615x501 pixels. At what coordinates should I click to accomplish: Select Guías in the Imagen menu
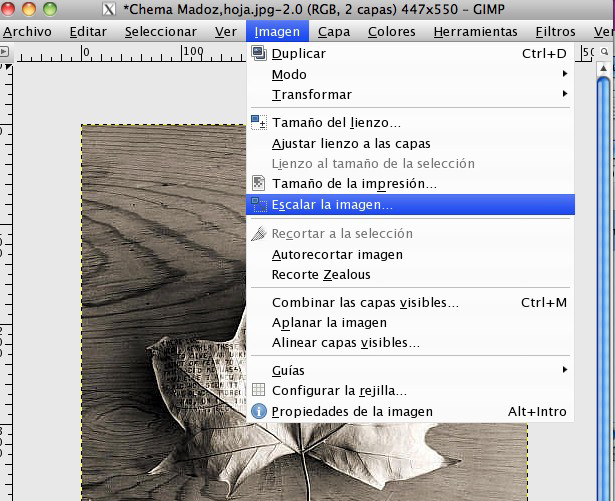[x=410, y=370]
